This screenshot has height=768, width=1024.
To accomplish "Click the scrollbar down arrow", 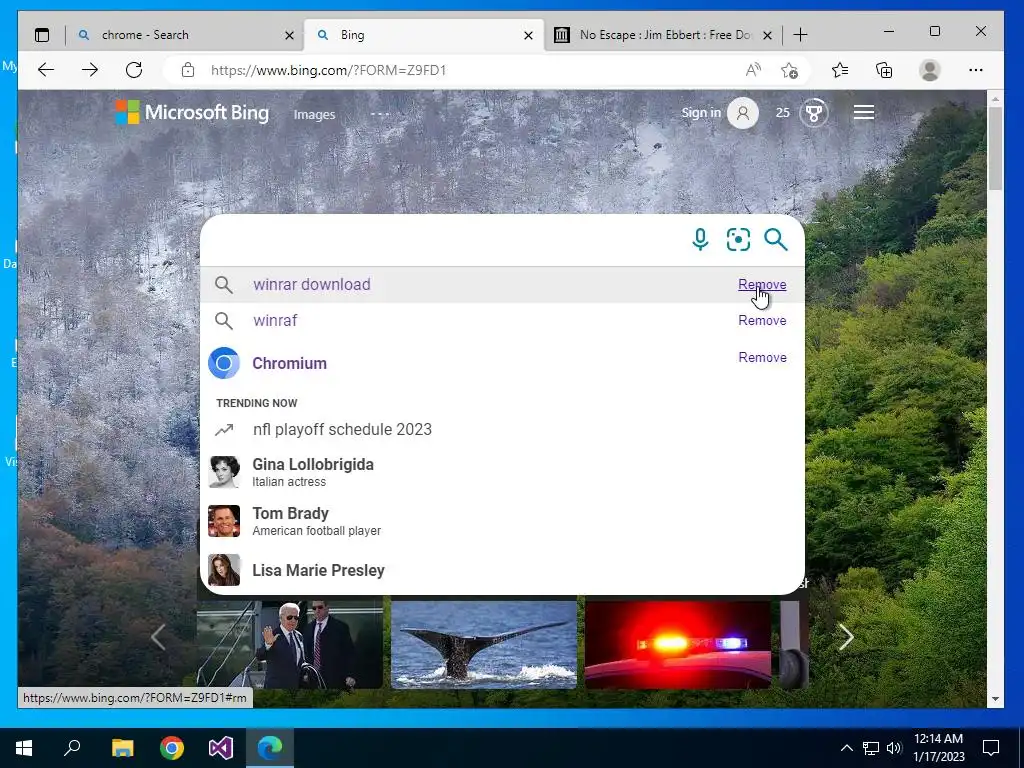I will [x=995, y=699].
